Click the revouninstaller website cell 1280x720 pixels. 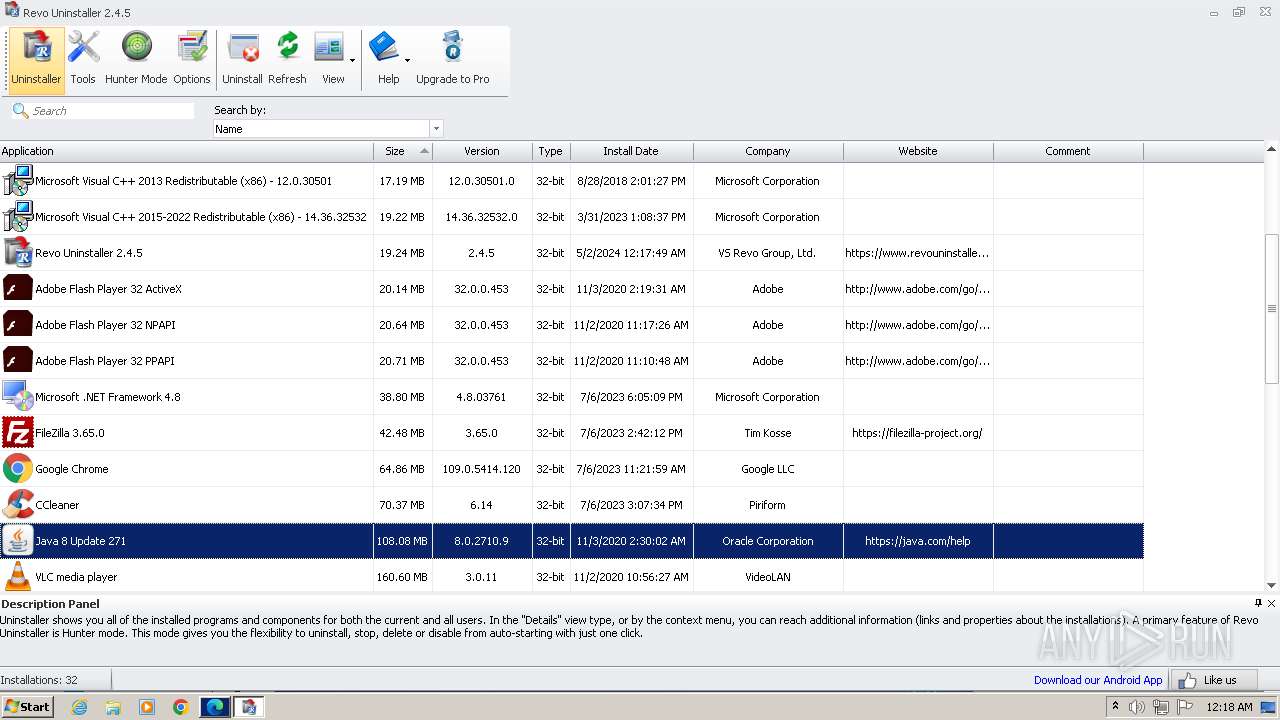[x=918, y=253]
